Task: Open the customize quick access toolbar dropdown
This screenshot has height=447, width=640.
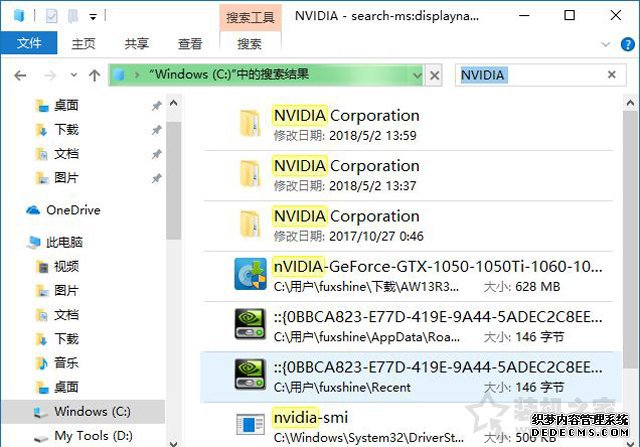Action: [x=93, y=17]
